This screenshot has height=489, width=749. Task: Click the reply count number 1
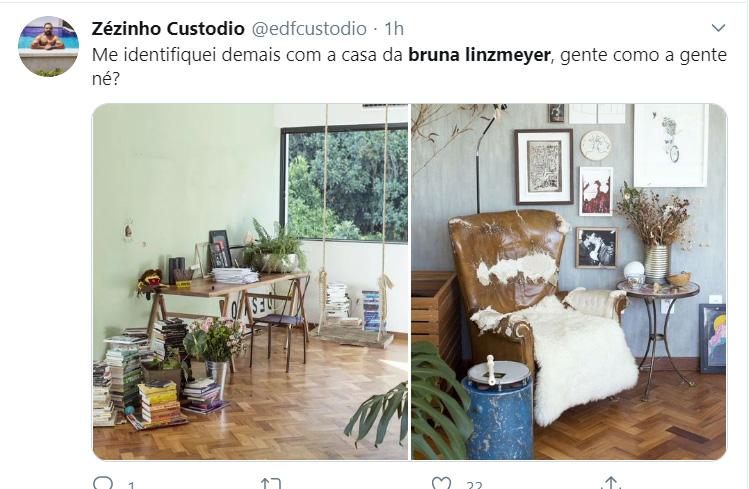click(x=131, y=485)
